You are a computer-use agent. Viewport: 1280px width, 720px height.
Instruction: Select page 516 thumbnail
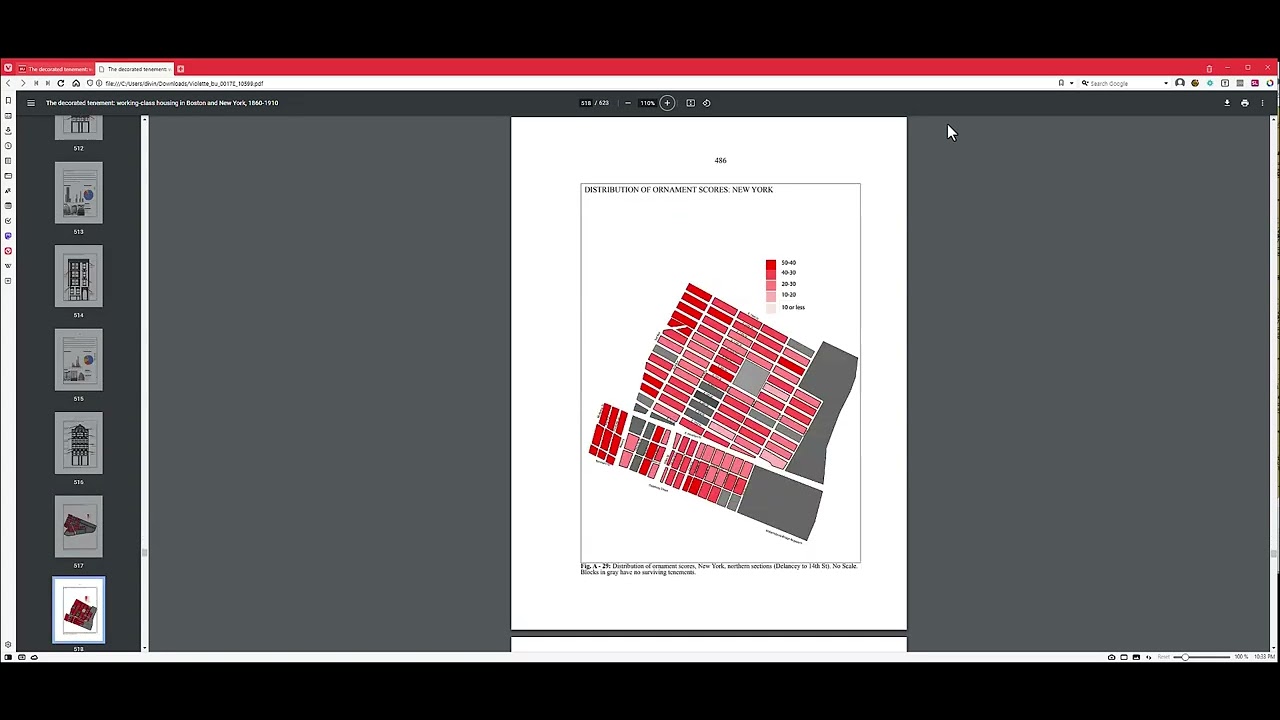(79, 443)
